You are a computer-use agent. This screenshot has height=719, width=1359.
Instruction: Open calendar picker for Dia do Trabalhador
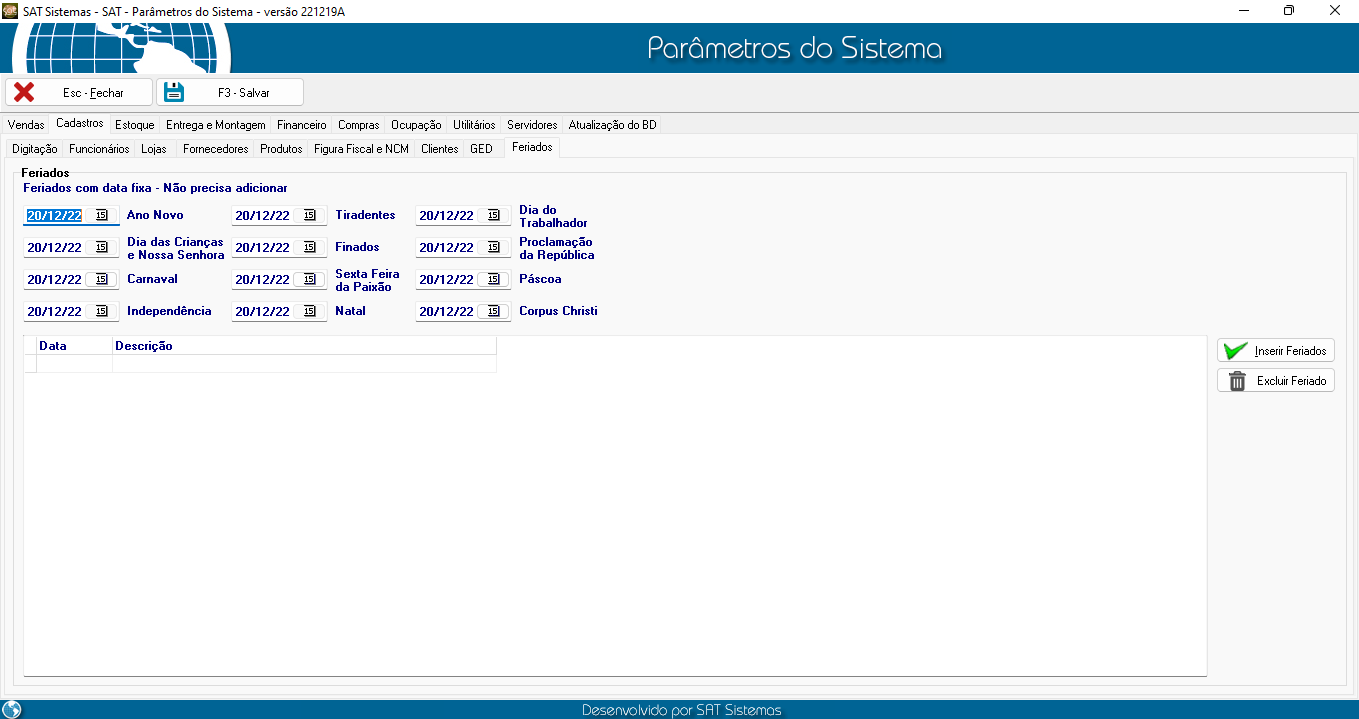pos(494,215)
